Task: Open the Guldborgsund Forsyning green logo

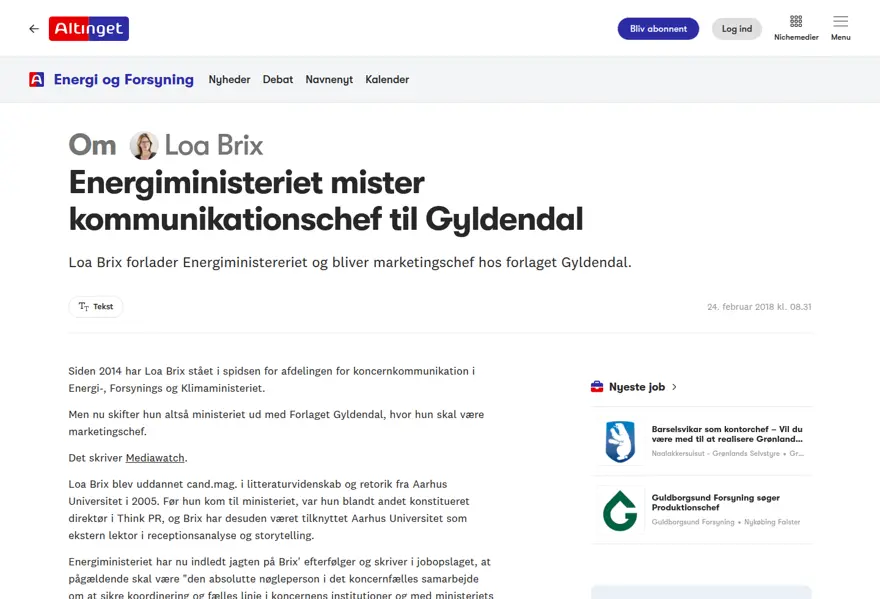Action: tap(620, 510)
